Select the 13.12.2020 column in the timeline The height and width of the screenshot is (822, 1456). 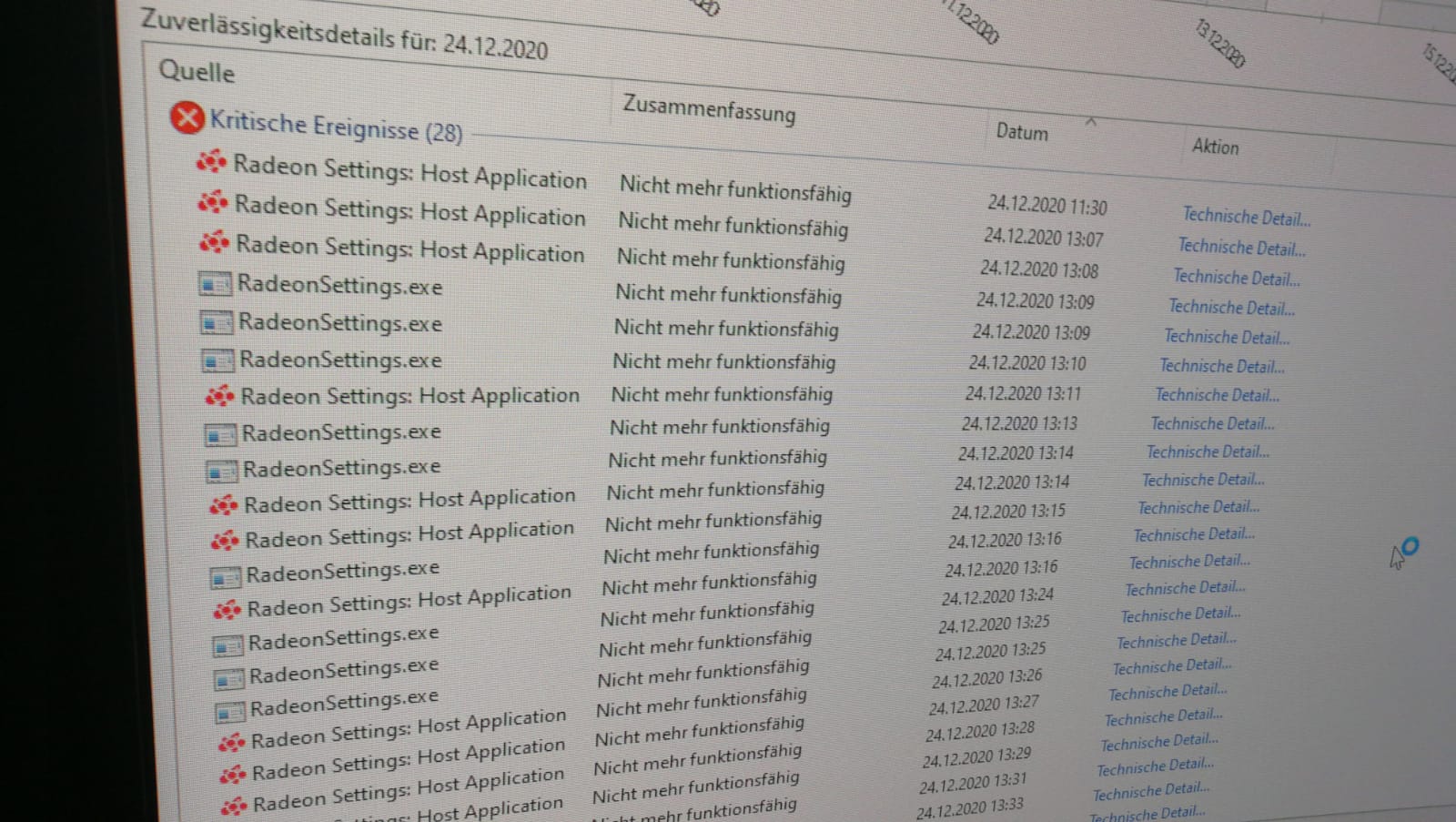[1219, 43]
